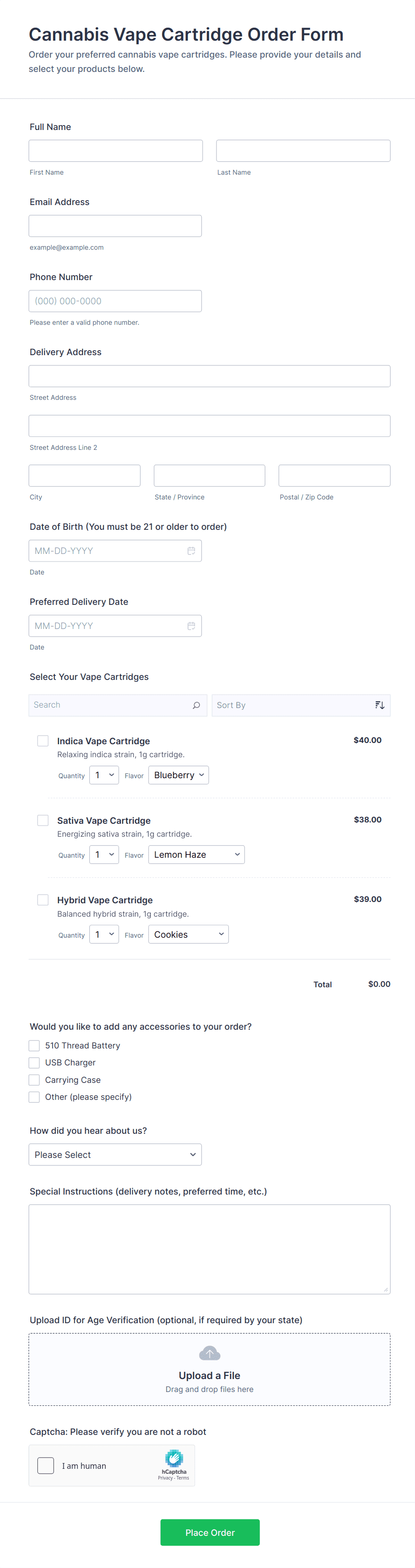Select the Sativa Vape Cartridge checkbox
This screenshot has width=415, height=1568.
click(43, 821)
